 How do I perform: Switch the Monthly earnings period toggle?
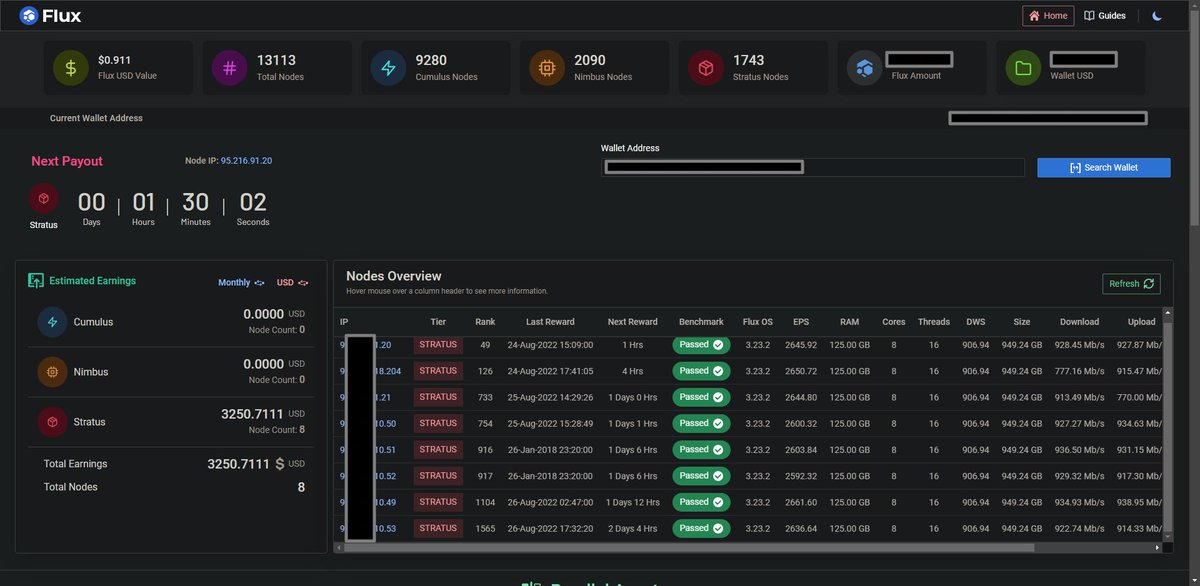coord(239,282)
